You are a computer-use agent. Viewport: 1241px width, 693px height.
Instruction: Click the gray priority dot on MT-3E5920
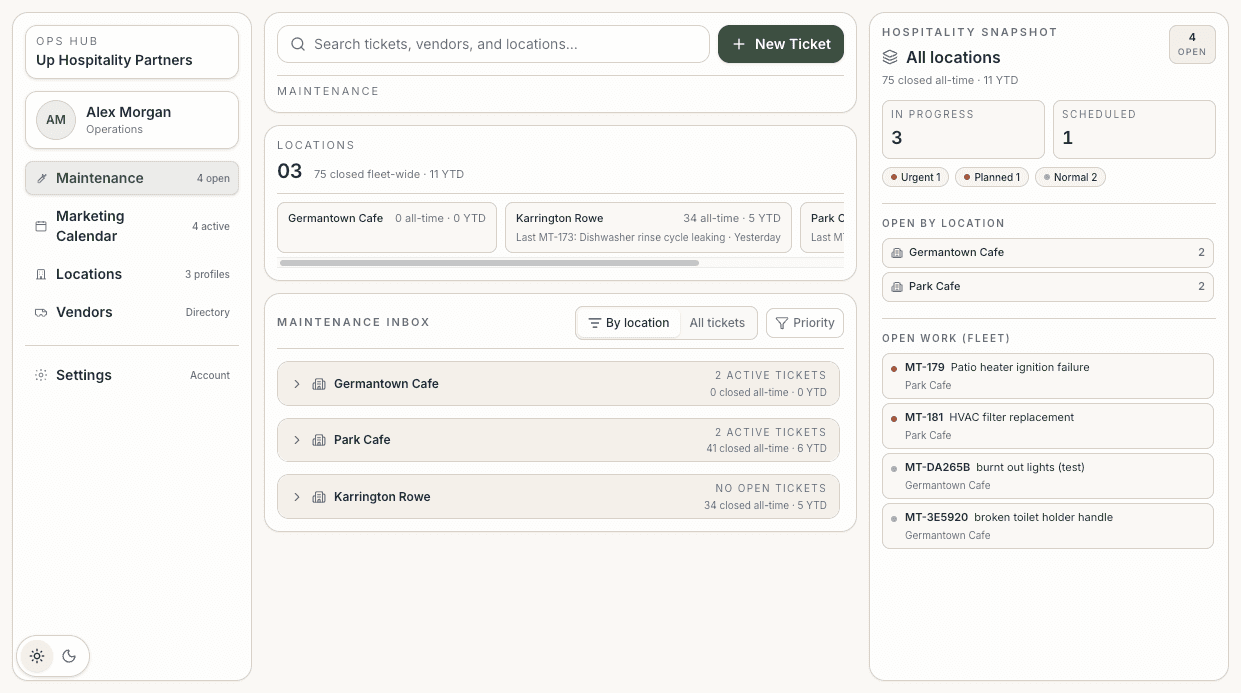pyautogui.click(x=894, y=518)
